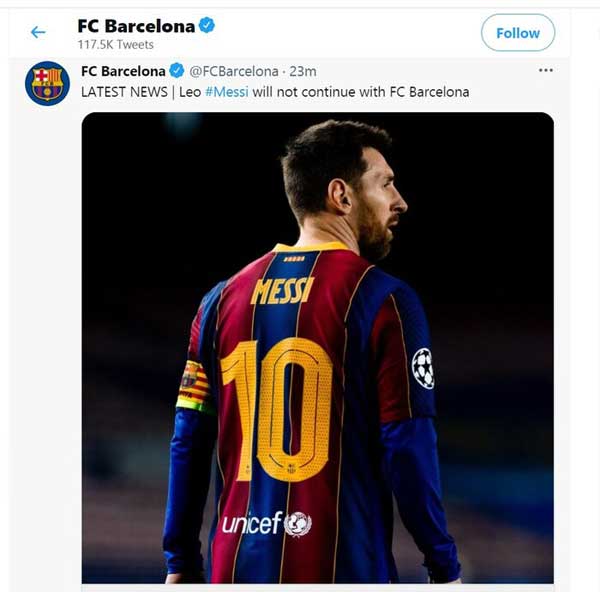Click the @FCBarcelona handle
This screenshot has height=592, width=600.
[x=234, y=71]
